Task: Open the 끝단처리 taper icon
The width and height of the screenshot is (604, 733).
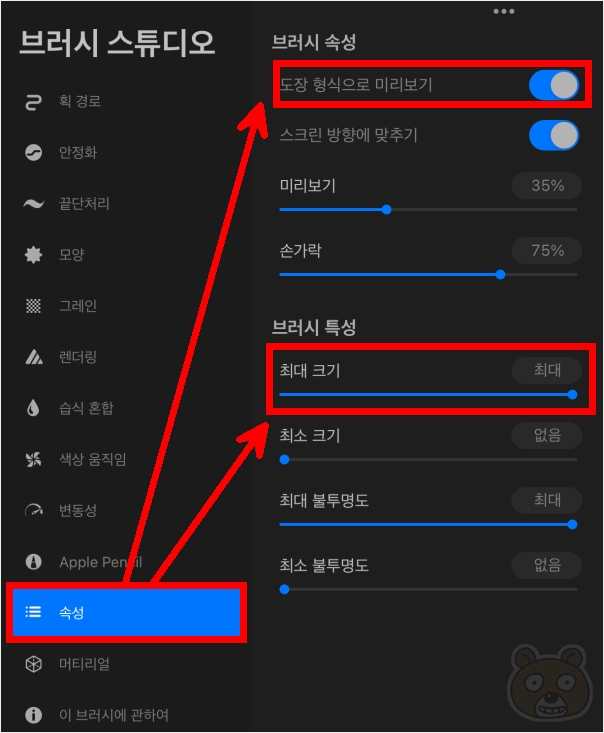Action: [x=34, y=204]
